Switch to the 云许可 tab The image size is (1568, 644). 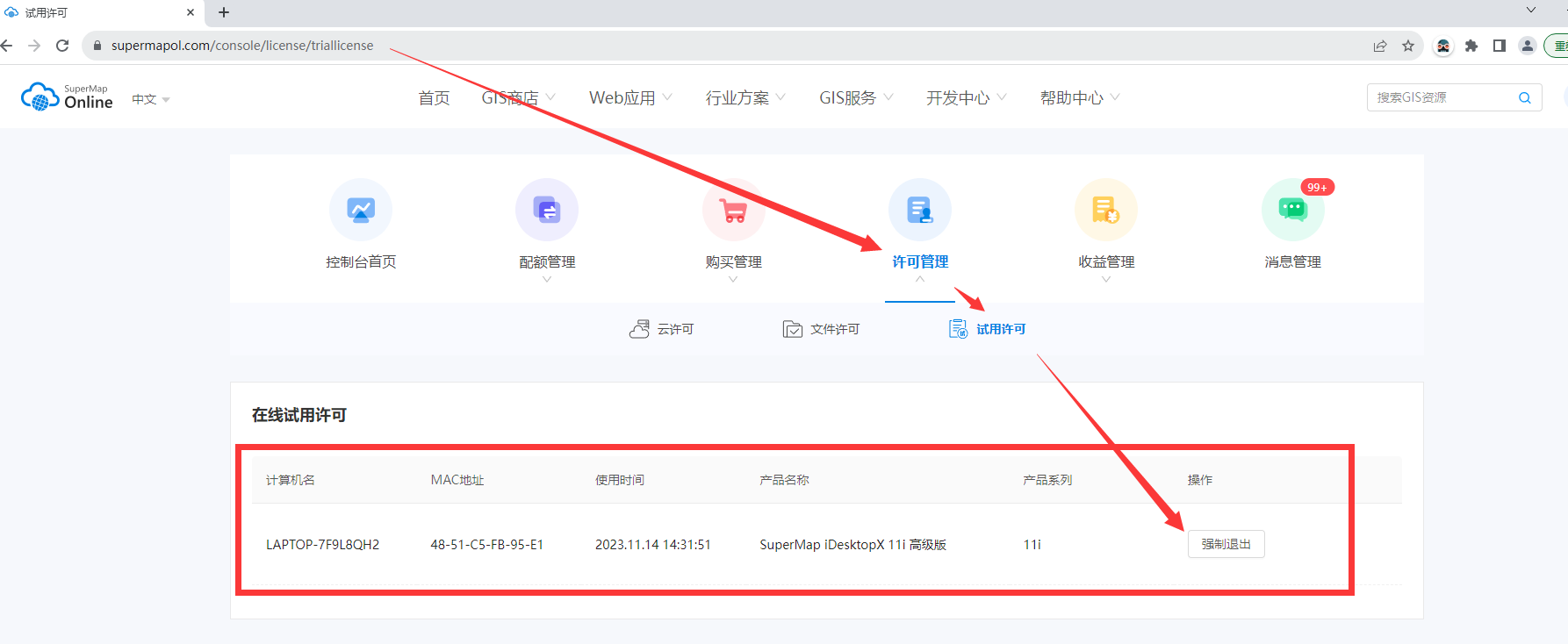(662, 329)
